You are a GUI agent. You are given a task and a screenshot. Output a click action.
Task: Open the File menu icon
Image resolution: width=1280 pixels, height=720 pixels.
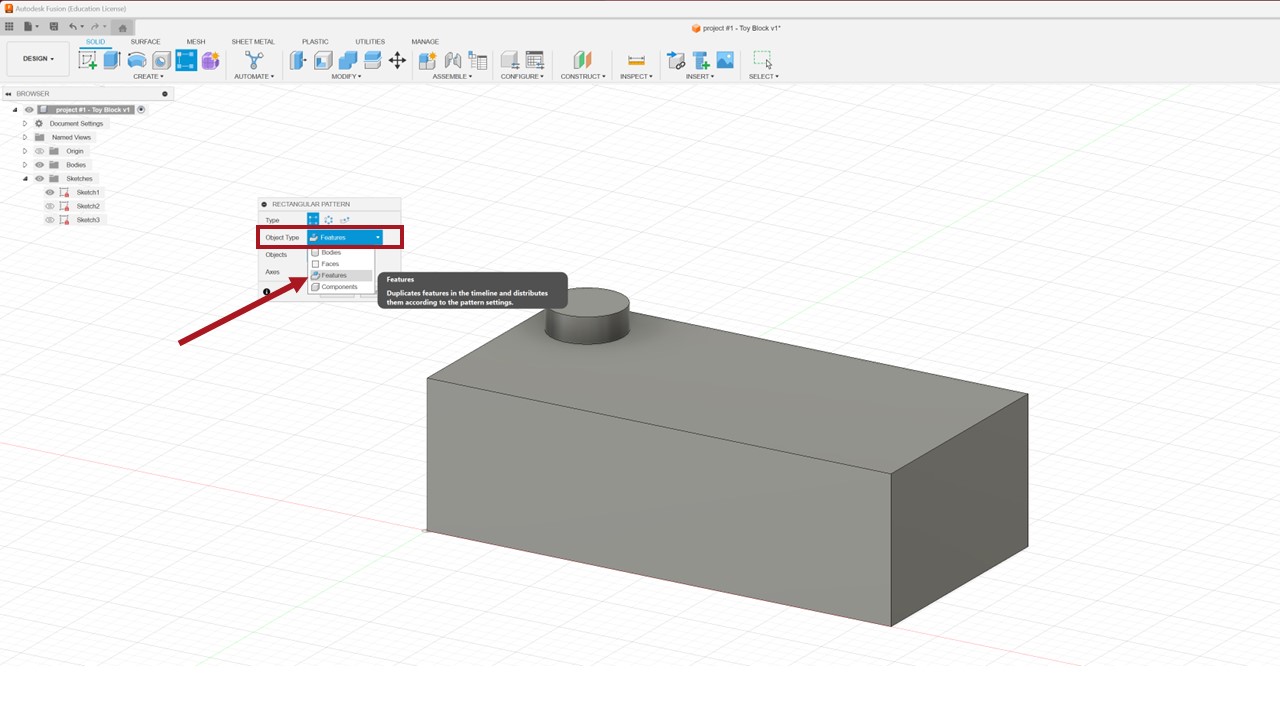click(30, 27)
